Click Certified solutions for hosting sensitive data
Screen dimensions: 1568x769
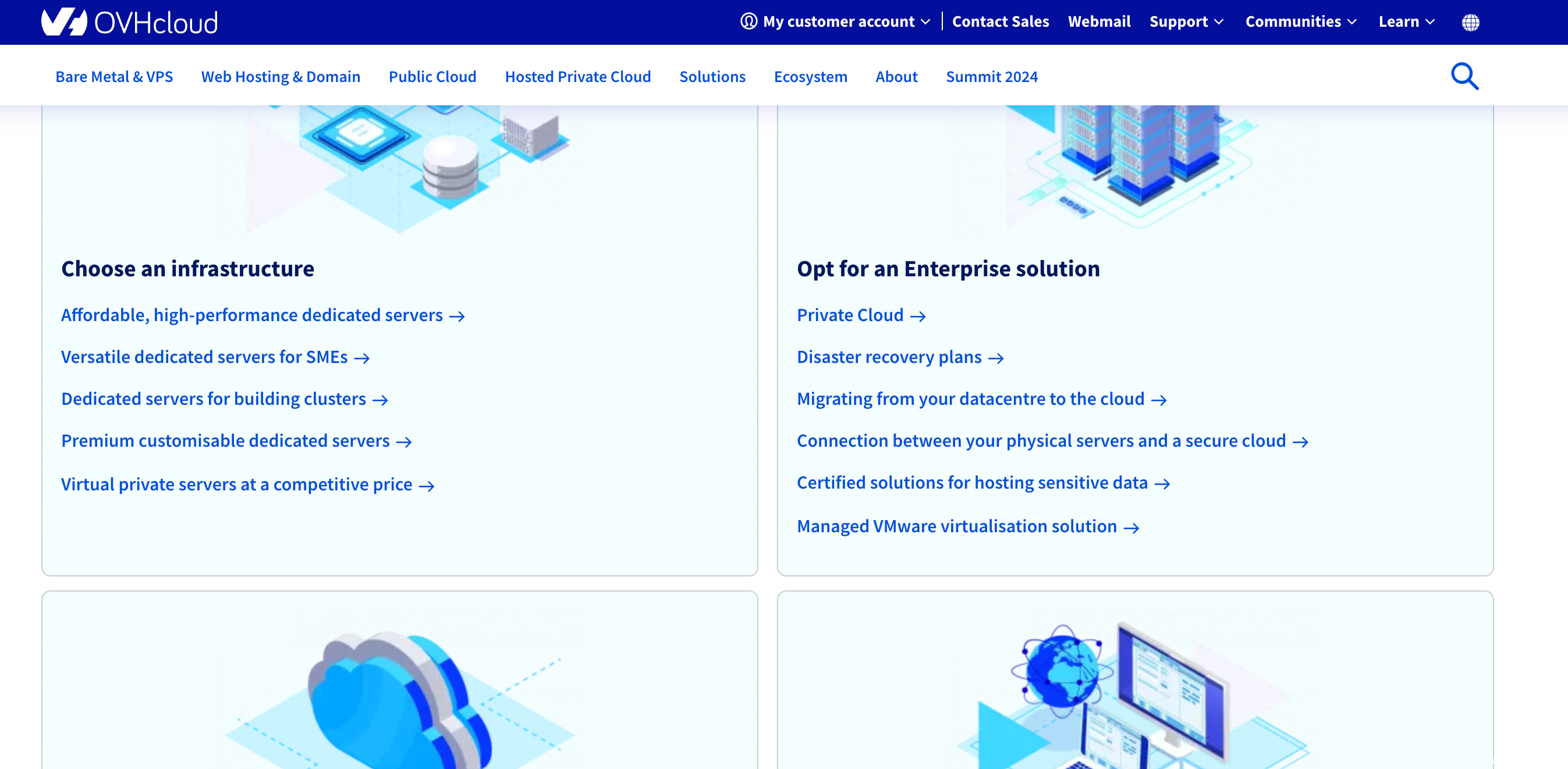[972, 482]
